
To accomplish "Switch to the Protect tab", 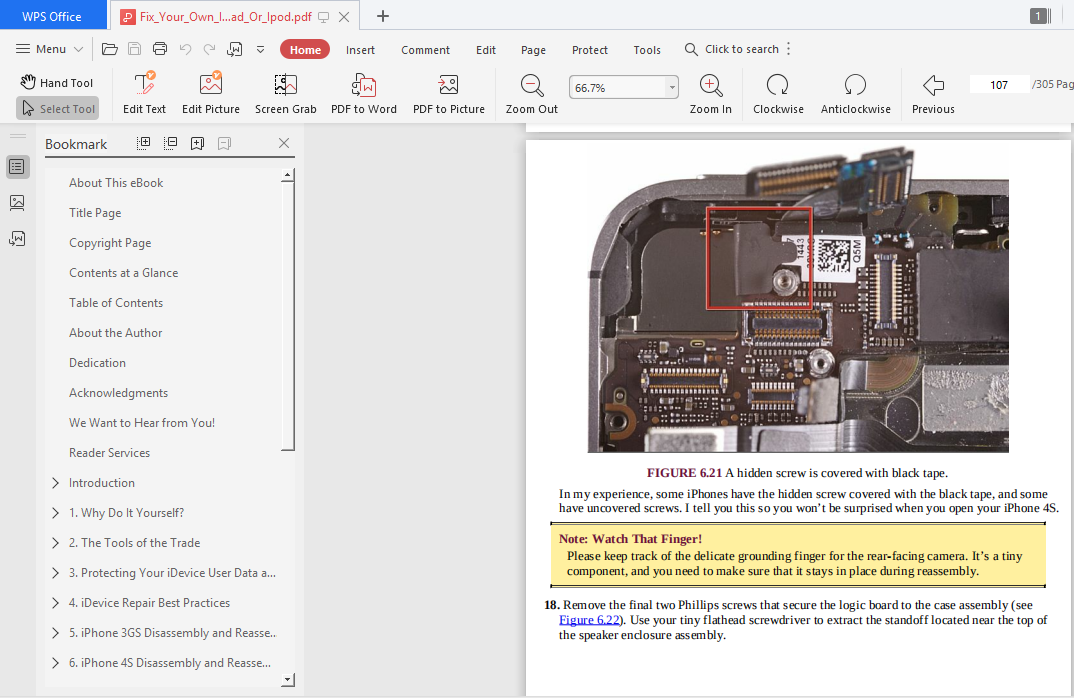I will point(590,50).
